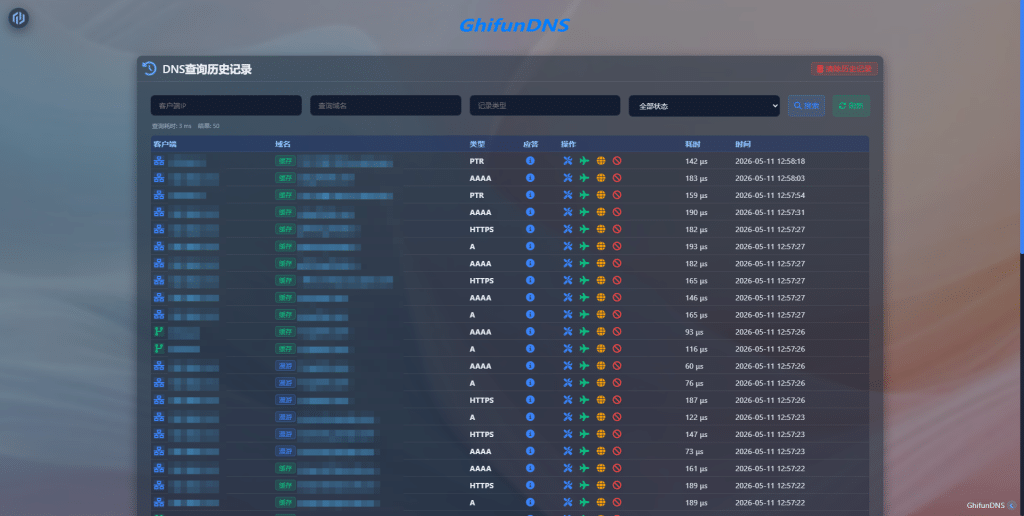Click the green branch client icon in the 93 µs row
Viewport: 1024px width, 516px height.
pos(159,331)
